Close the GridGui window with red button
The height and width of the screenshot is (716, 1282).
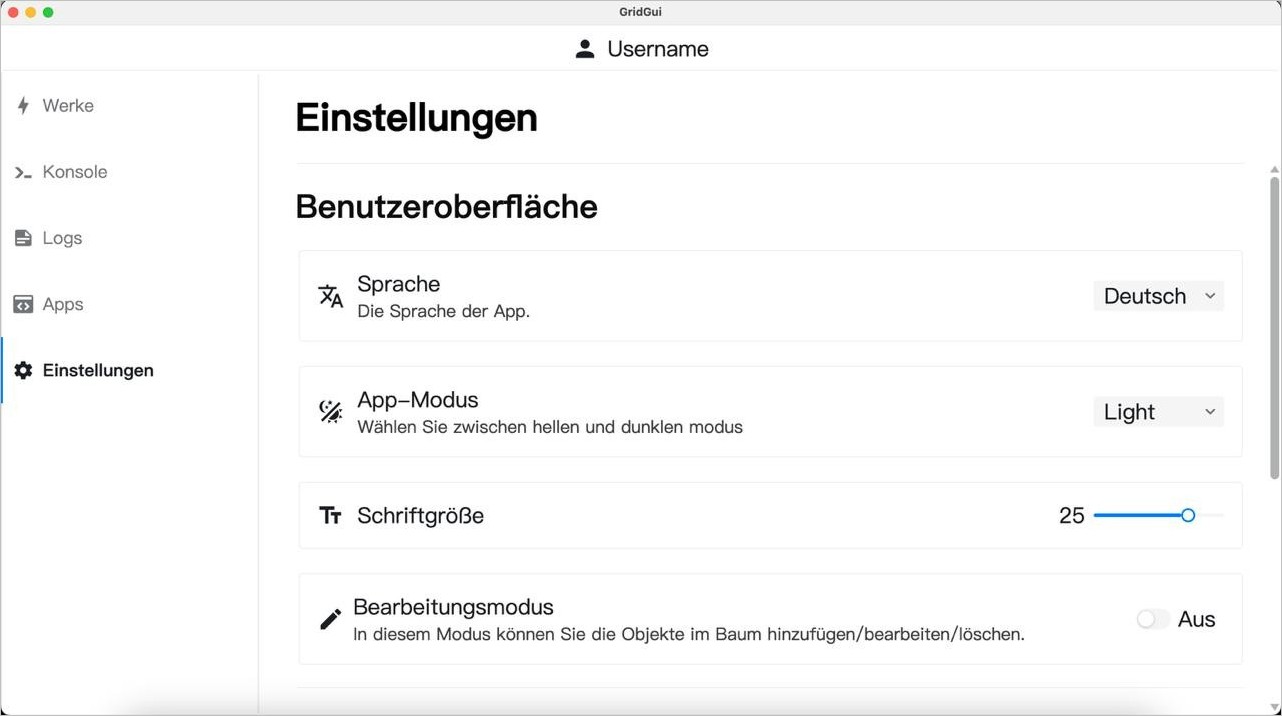[13, 12]
